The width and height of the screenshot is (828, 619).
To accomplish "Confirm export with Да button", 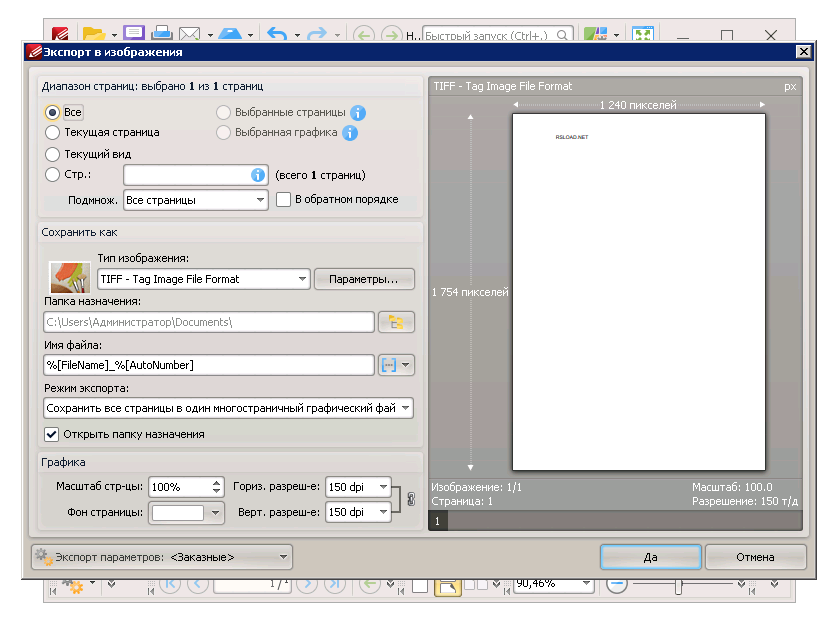I will click(651, 557).
